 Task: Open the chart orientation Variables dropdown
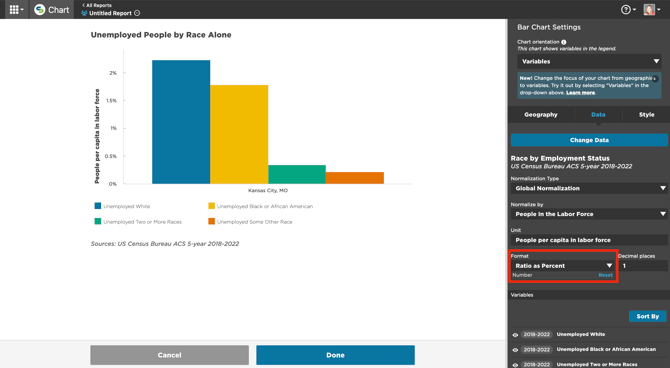589,62
